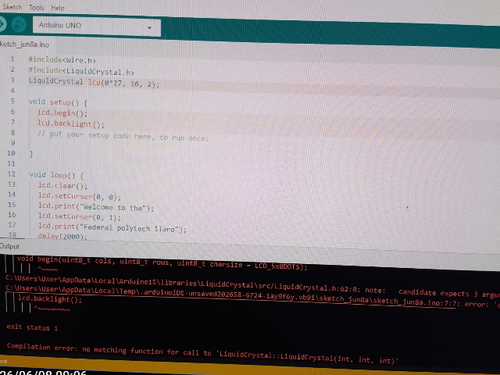500x375 pixels.
Task: Click the void setup() line
Action: (x=58, y=102)
